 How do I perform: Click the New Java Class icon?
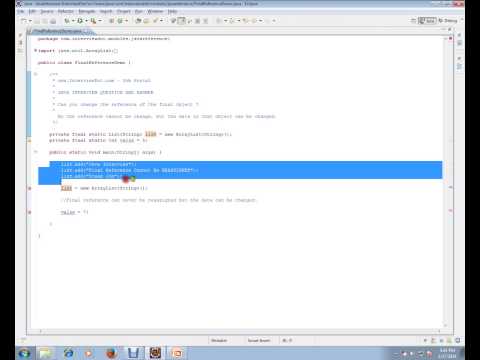click(x=120, y=21)
